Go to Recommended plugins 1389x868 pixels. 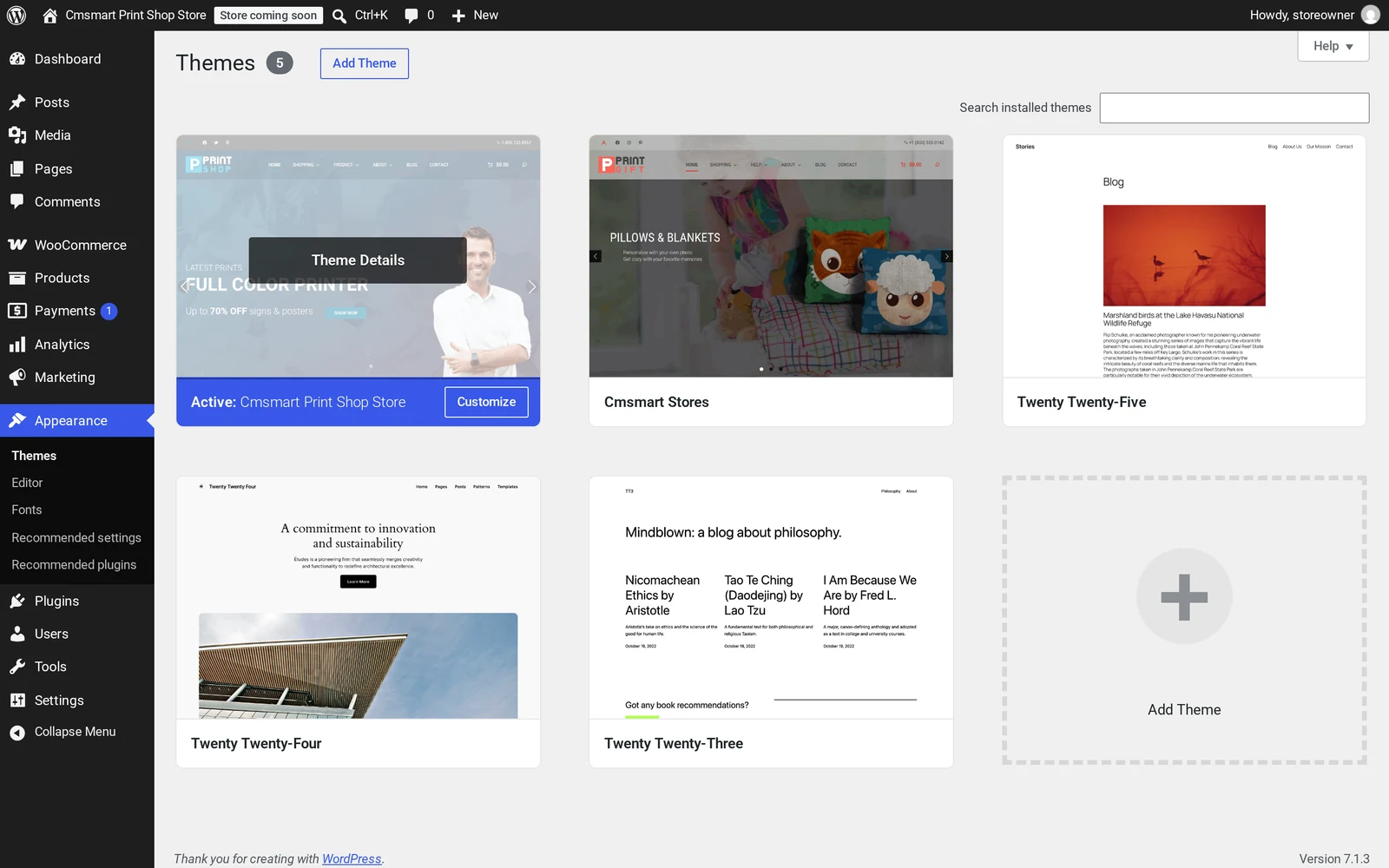pyautogui.click(x=74, y=564)
